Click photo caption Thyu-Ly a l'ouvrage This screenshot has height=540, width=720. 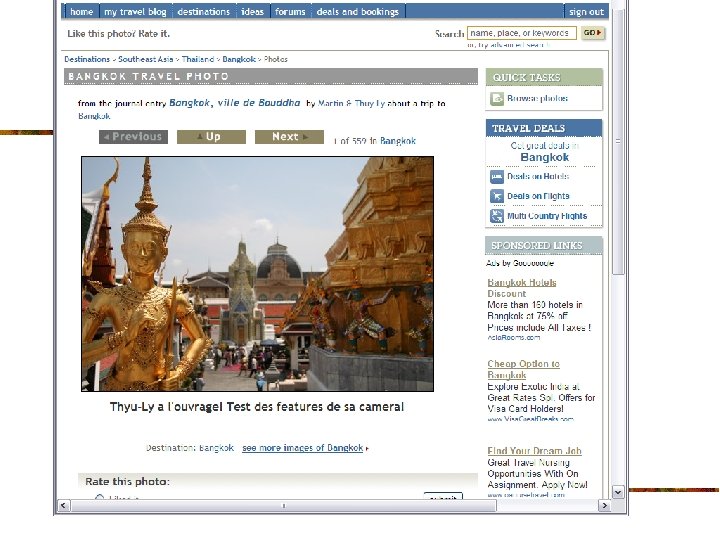[x=257, y=407]
